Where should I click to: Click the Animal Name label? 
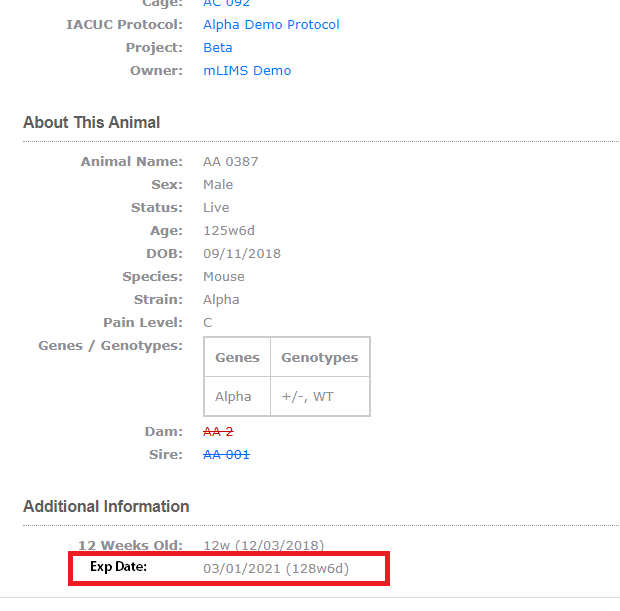click(x=132, y=162)
